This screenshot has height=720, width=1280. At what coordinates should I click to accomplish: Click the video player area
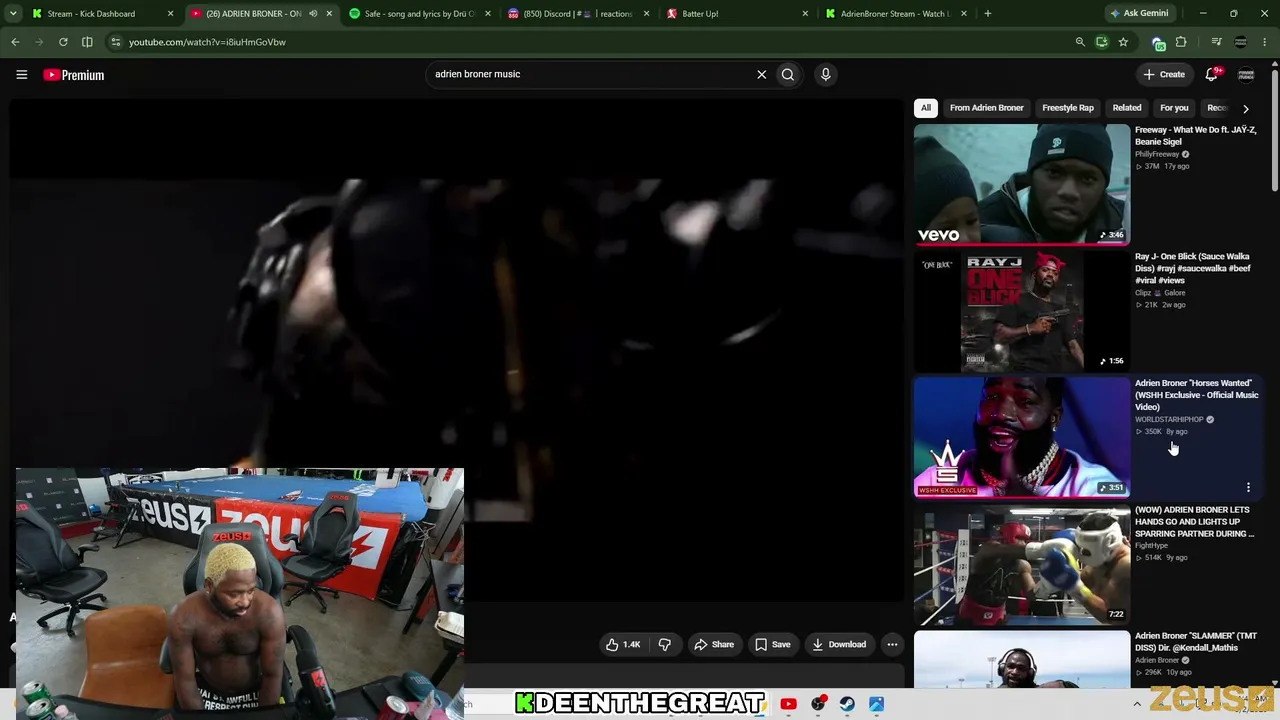(x=457, y=350)
